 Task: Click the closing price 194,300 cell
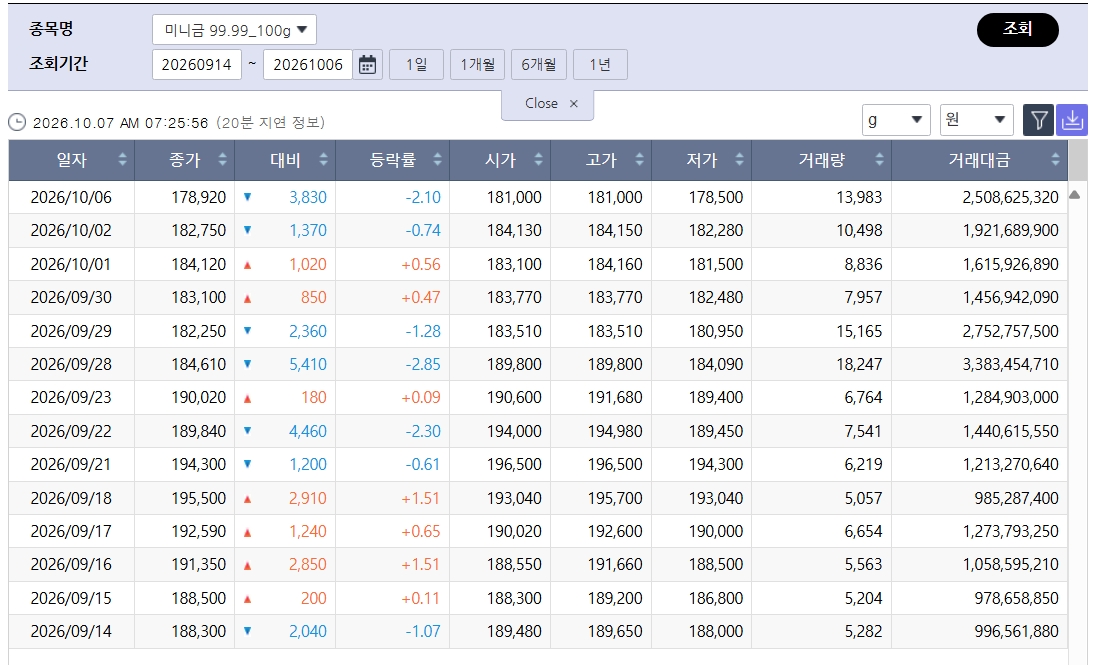coord(185,464)
